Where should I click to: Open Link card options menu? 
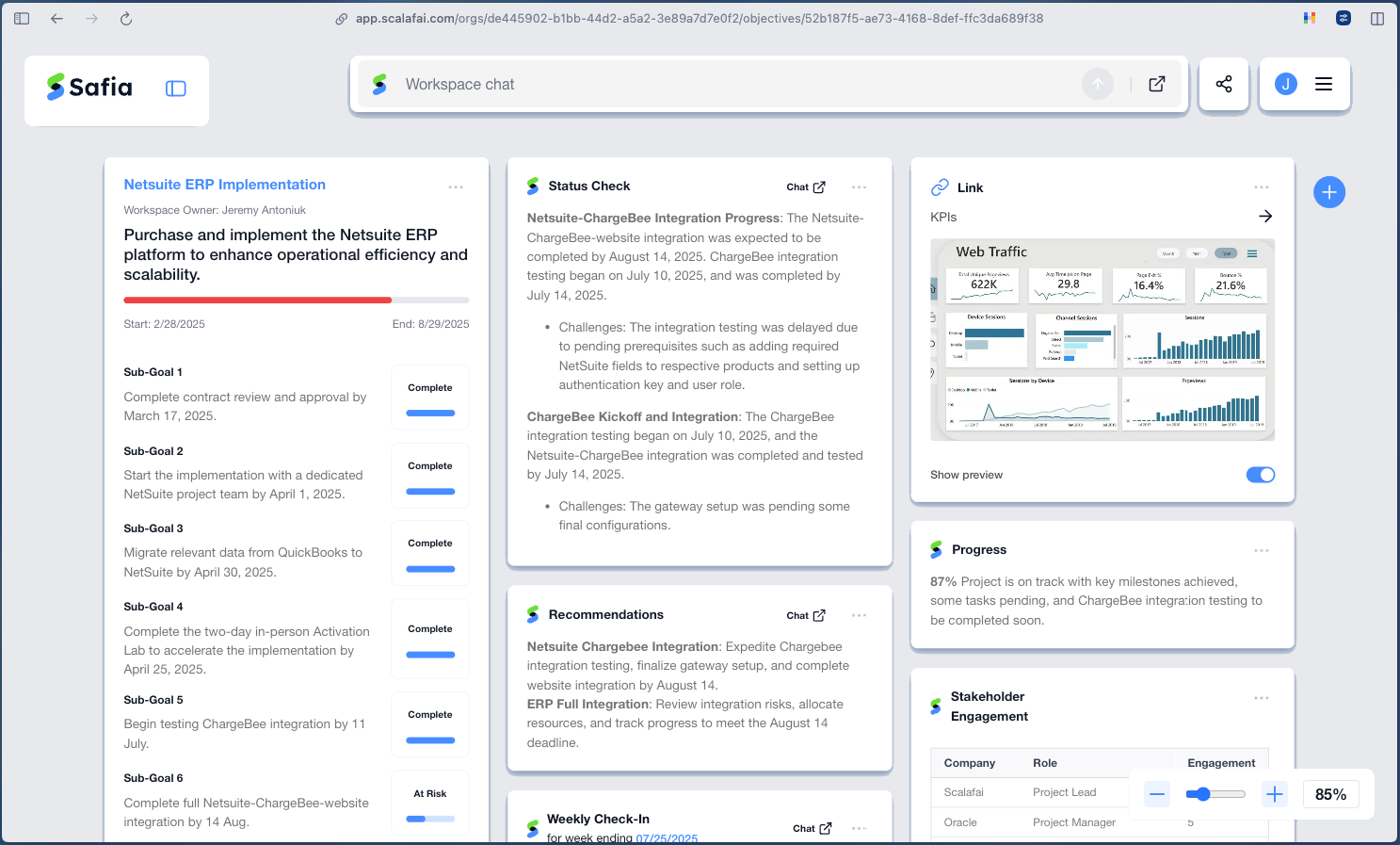pyautogui.click(x=1262, y=187)
